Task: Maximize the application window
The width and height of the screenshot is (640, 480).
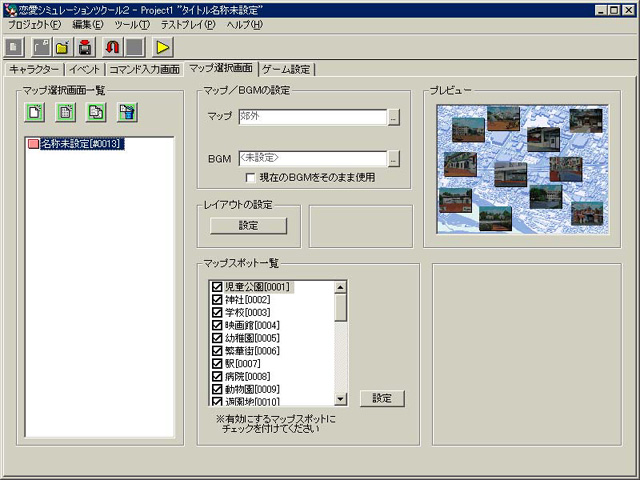Action: click(x=613, y=10)
